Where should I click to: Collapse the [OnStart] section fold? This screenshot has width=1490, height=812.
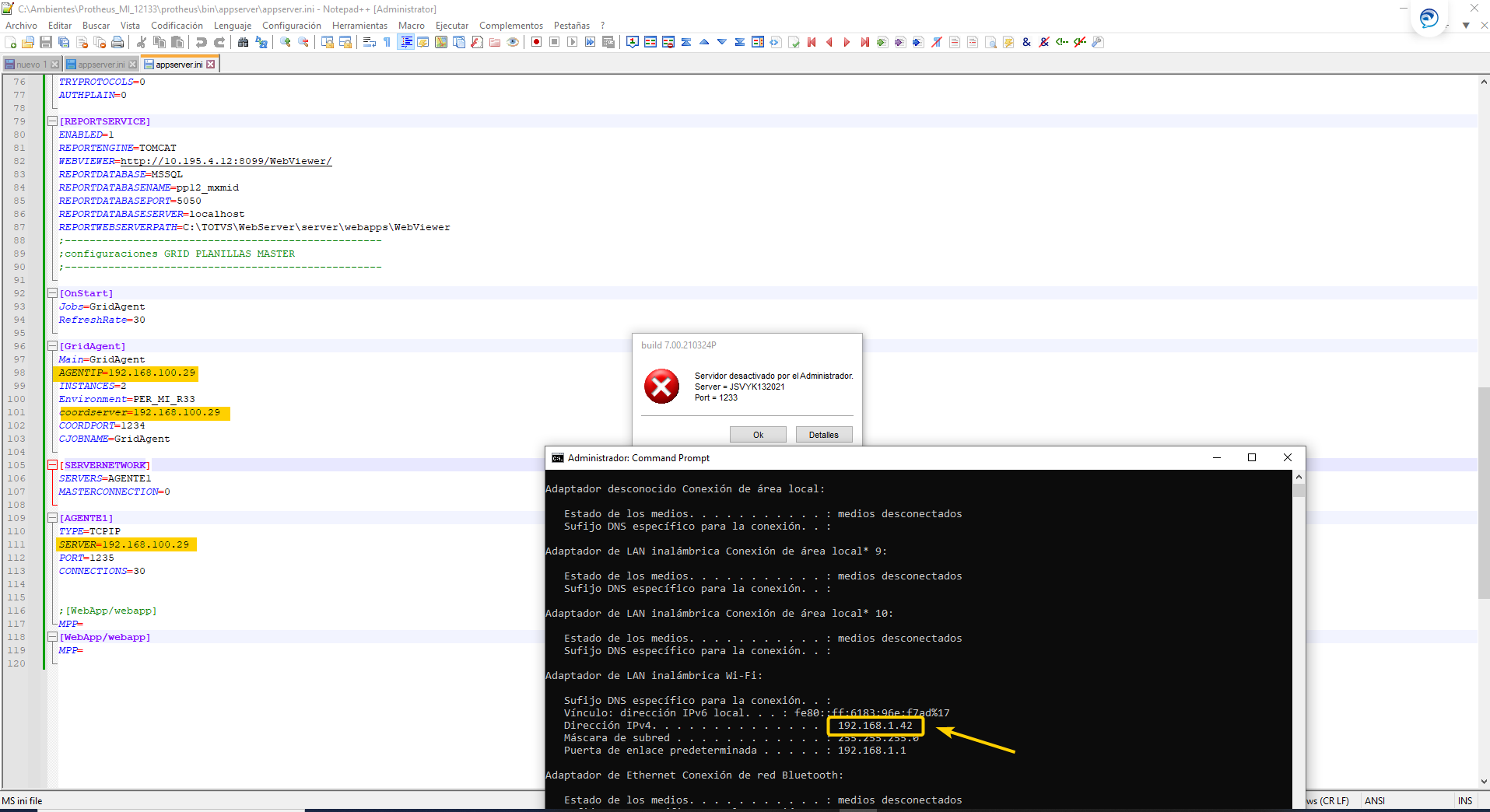pos(52,293)
